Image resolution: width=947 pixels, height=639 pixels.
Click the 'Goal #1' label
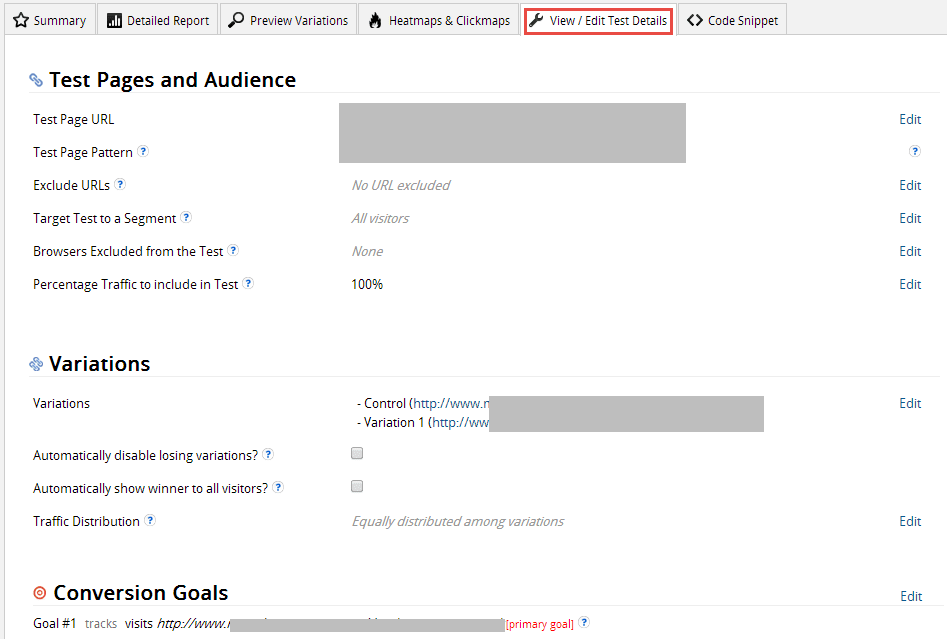55,623
